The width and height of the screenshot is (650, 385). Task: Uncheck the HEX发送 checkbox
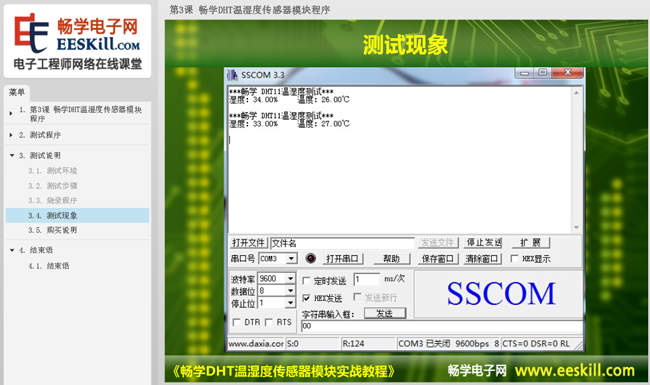coord(306,298)
